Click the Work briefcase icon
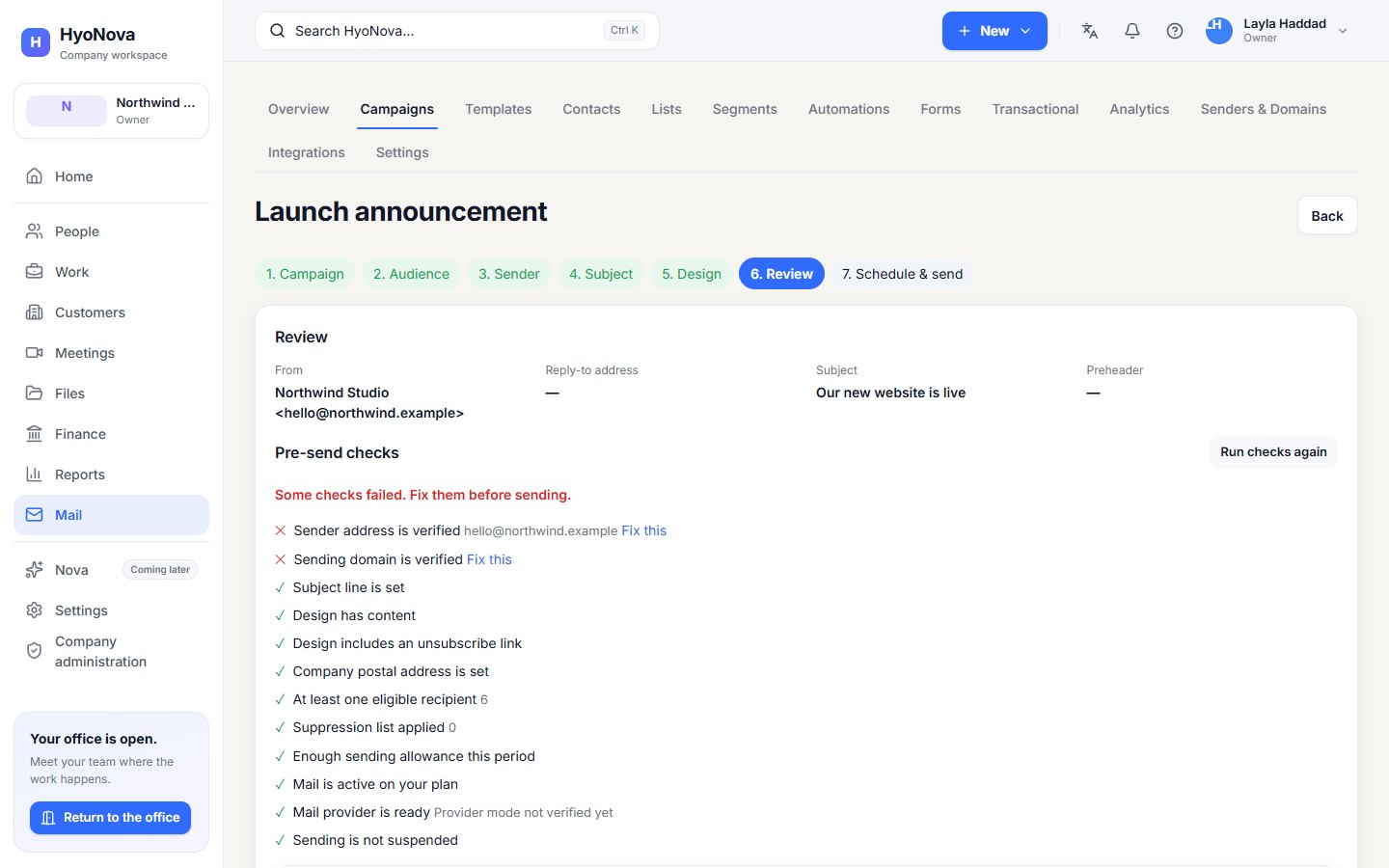This screenshot has width=1389, height=868. pyautogui.click(x=35, y=272)
